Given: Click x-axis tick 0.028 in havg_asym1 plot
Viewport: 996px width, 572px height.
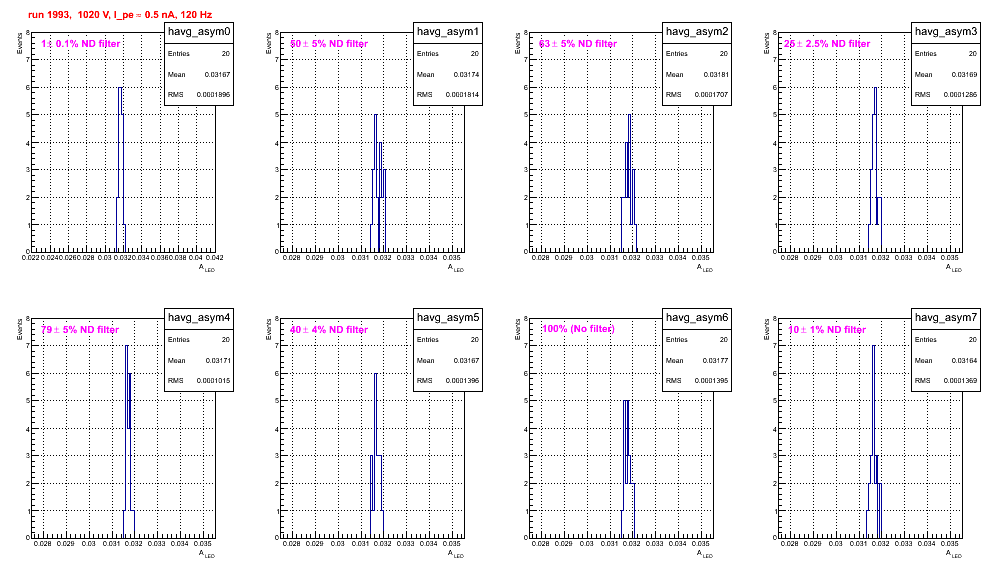Looking at the screenshot, I should click(x=292, y=258).
